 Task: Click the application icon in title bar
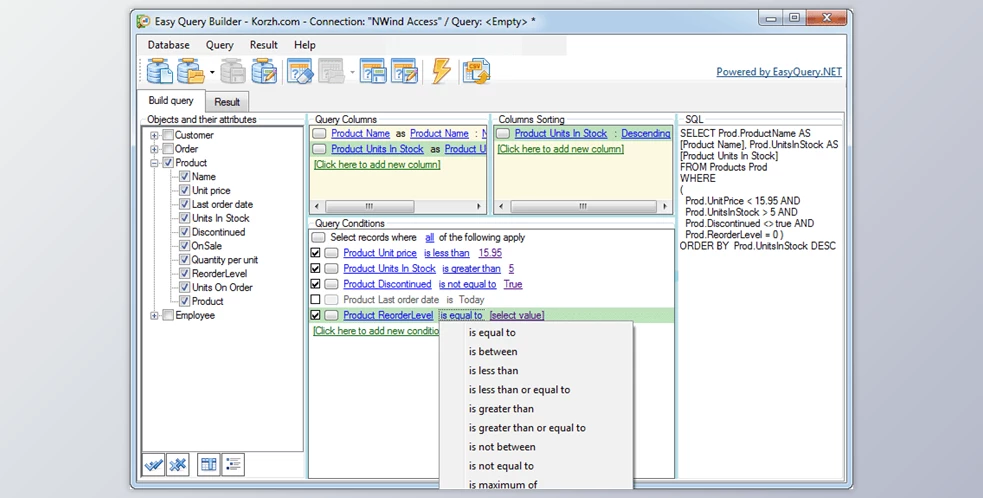(144, 21)
